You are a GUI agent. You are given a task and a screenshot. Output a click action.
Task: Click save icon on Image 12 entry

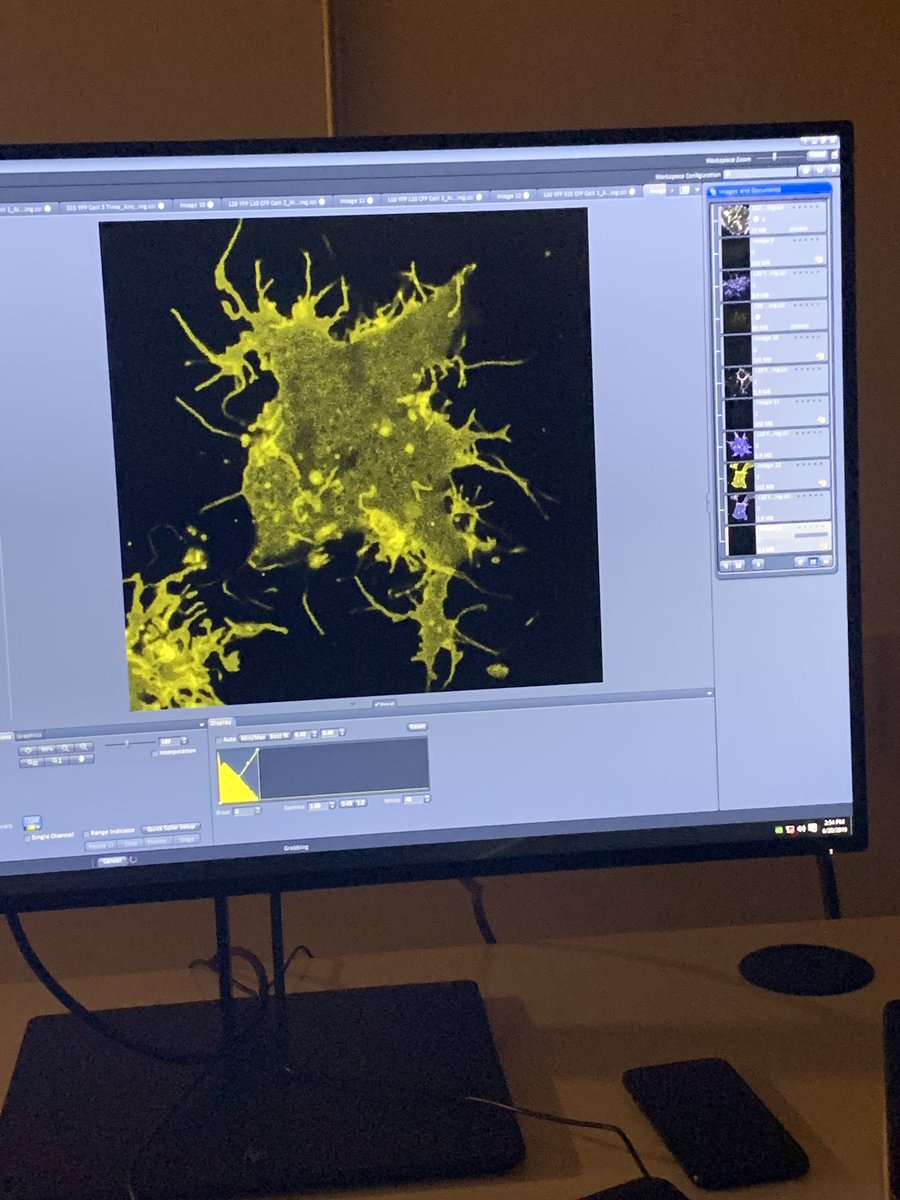tap(822, 483)
